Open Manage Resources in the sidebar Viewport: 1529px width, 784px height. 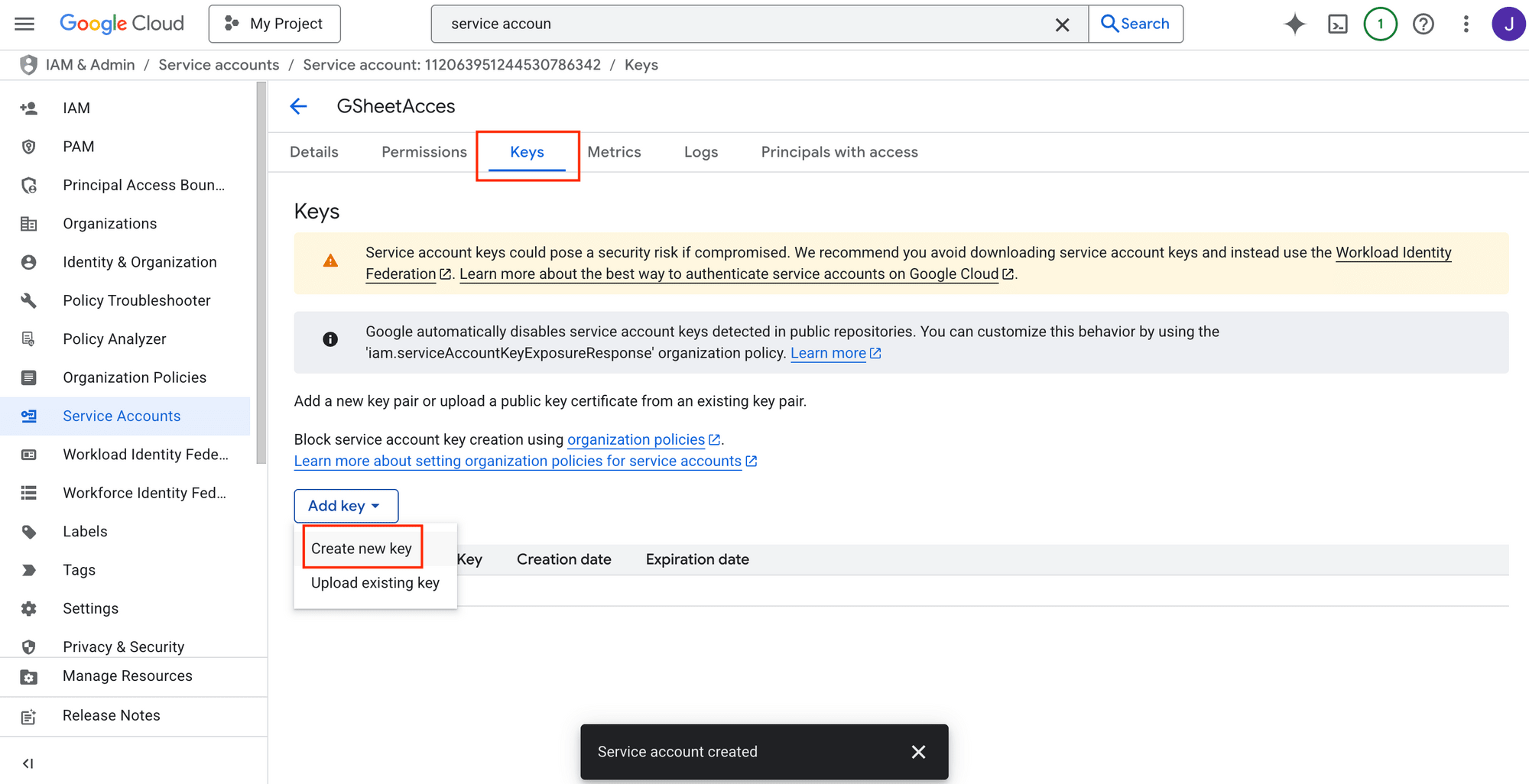point(134,676)
